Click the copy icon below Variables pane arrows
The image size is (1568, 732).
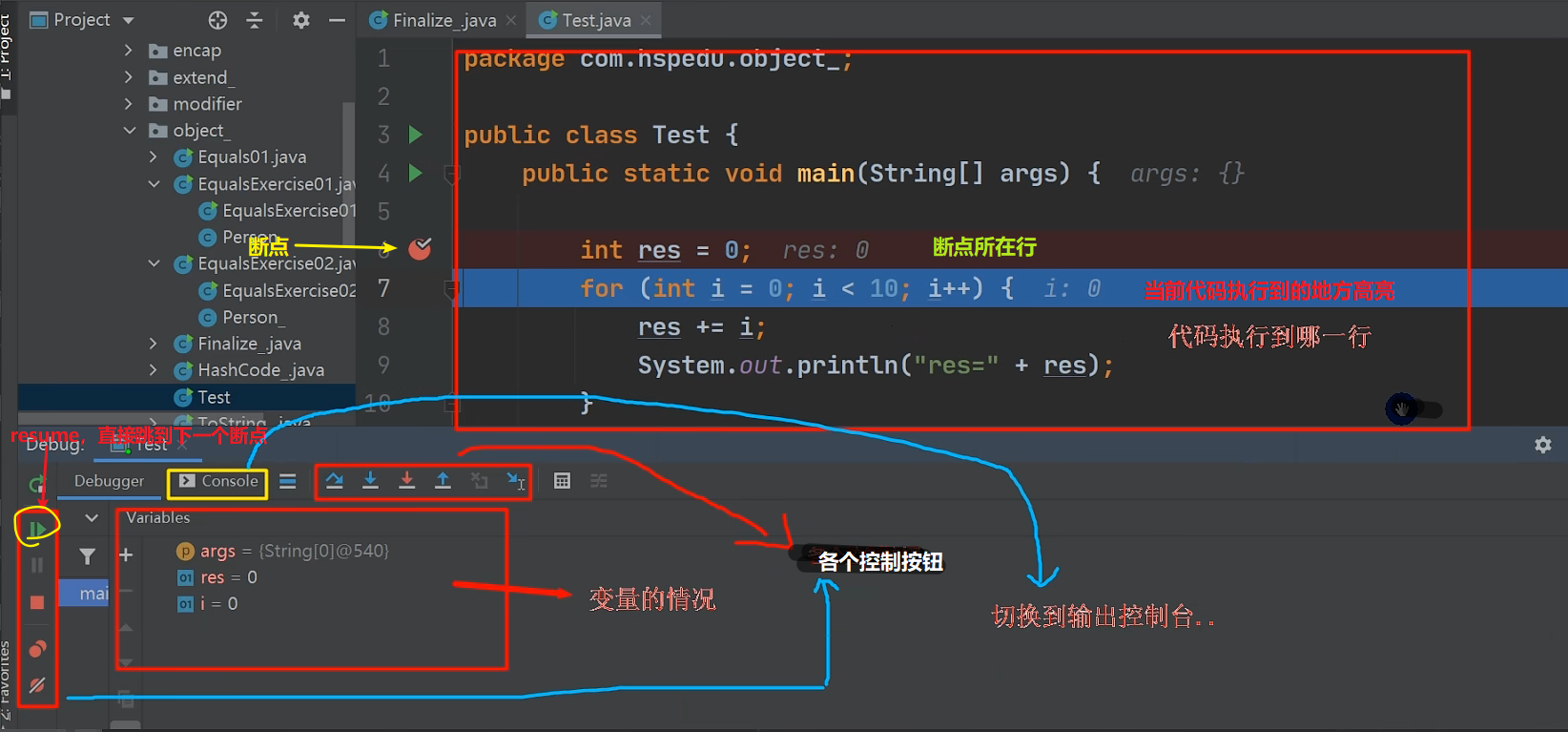(x=126, y=699)
